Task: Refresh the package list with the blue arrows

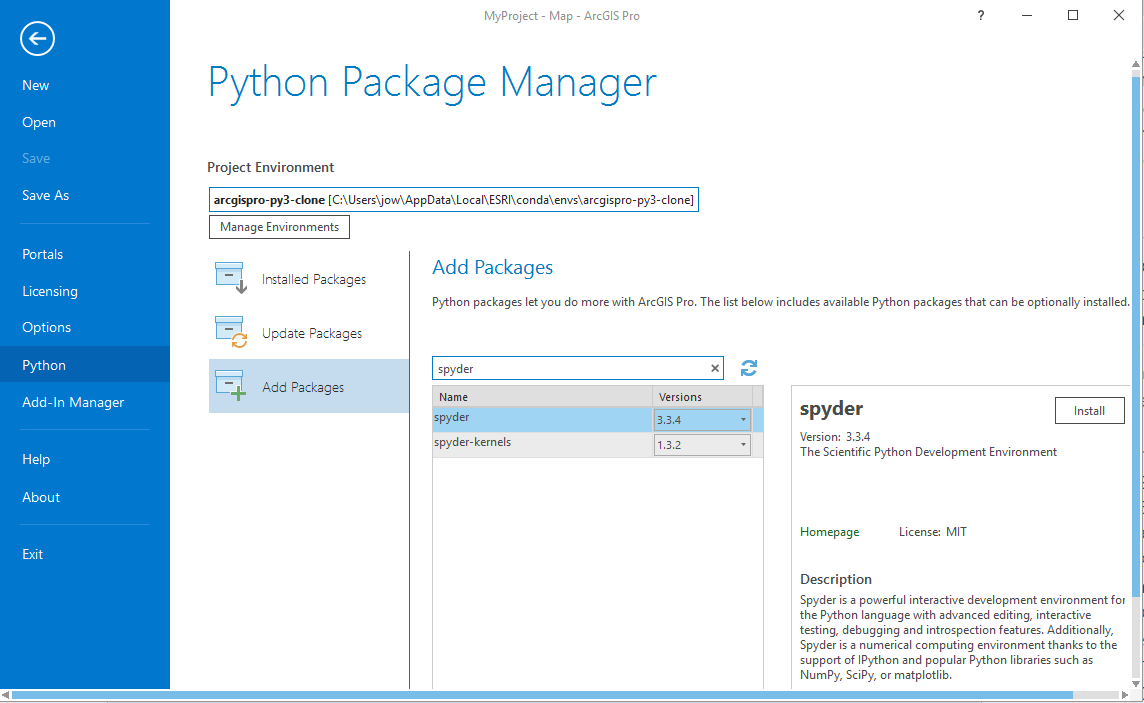Action: 749,369
